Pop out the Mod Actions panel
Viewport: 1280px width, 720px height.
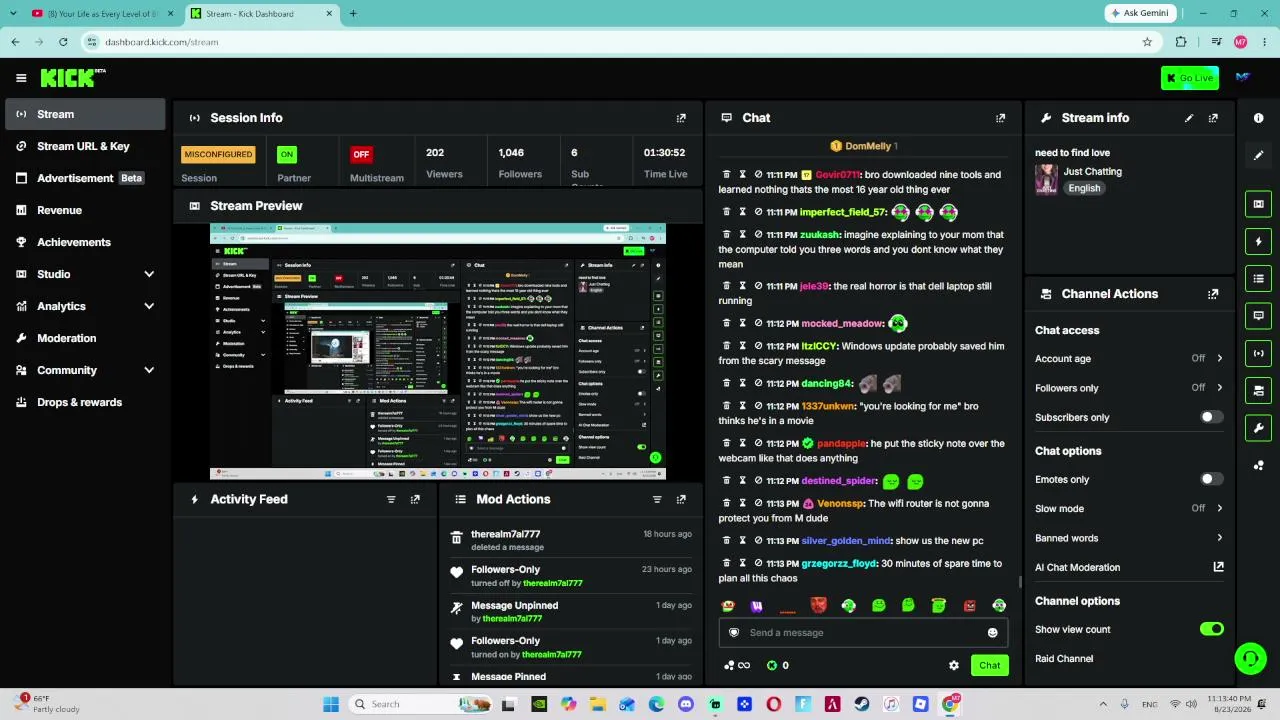tap(681, 499)
